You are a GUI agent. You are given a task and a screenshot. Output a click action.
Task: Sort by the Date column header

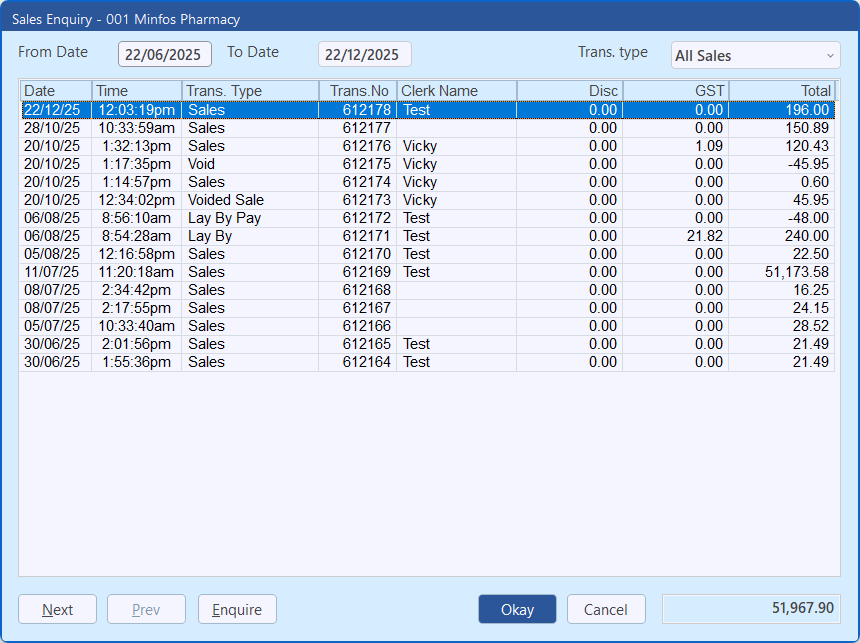[x=55, y=91]
